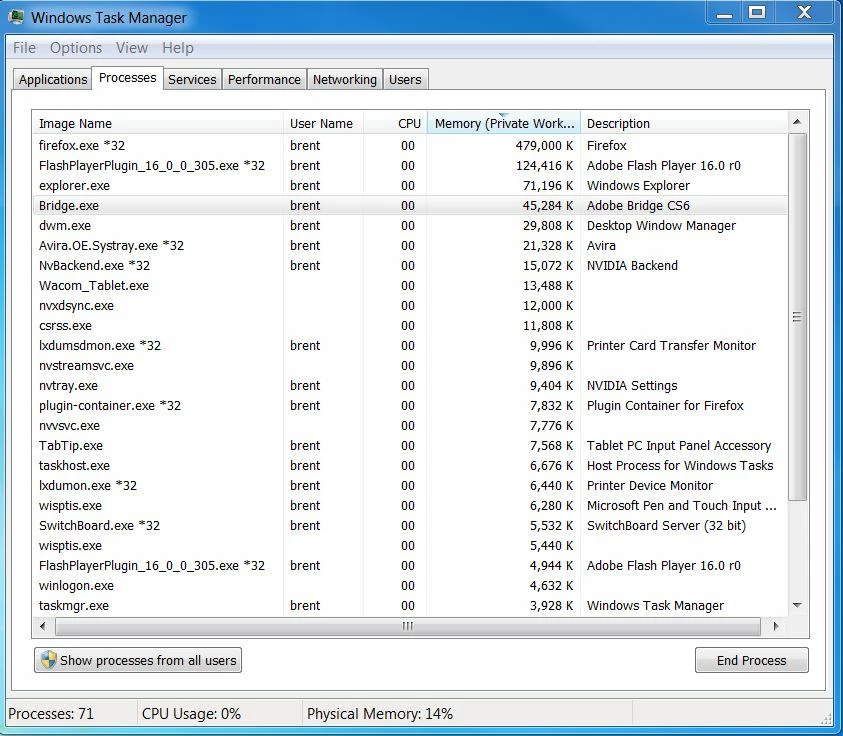Sort by the User Name column

coord(323,123)
